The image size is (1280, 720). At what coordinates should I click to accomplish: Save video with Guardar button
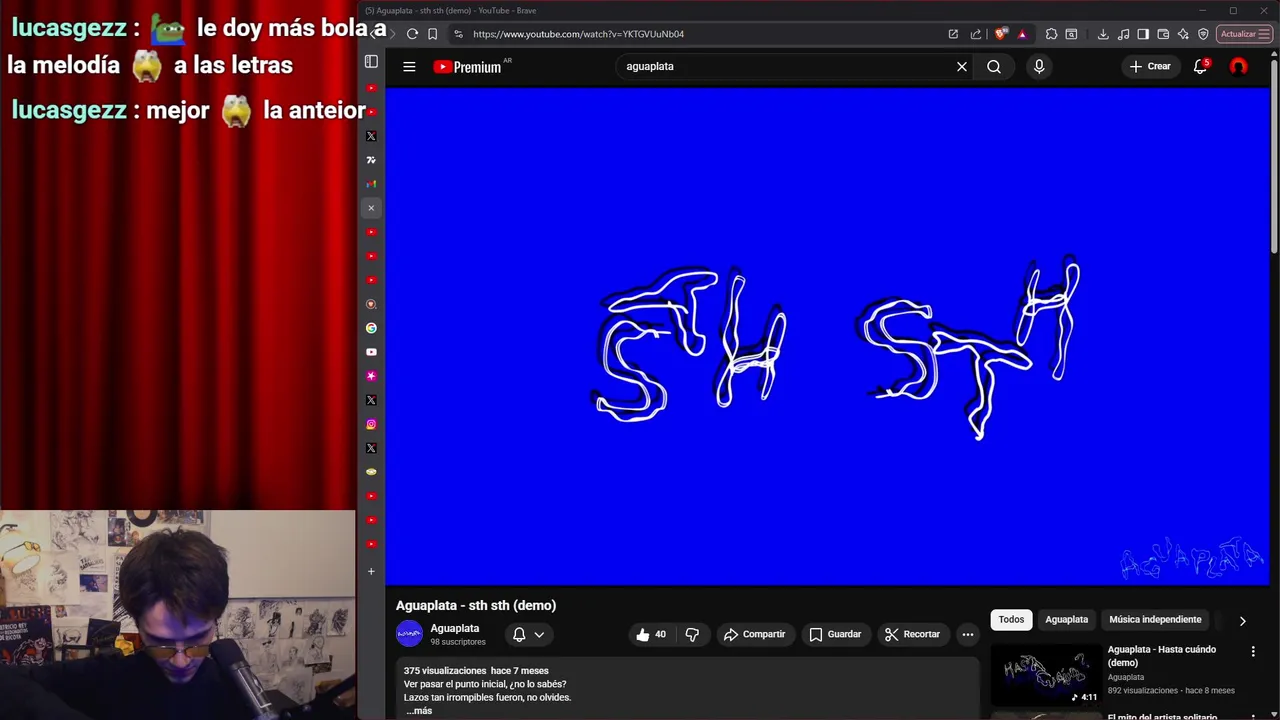point(835,634)
